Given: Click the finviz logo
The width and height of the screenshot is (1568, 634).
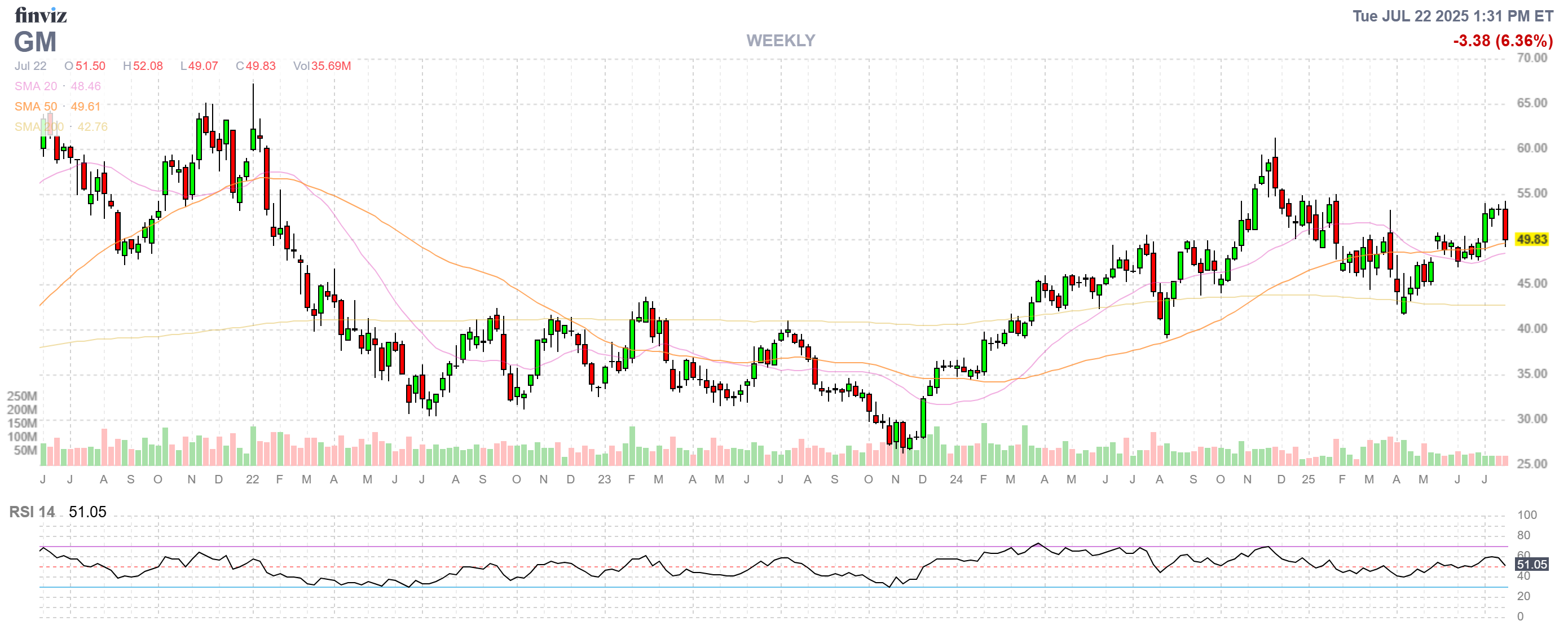Looking at the screenshot, I should click(40, 15).
